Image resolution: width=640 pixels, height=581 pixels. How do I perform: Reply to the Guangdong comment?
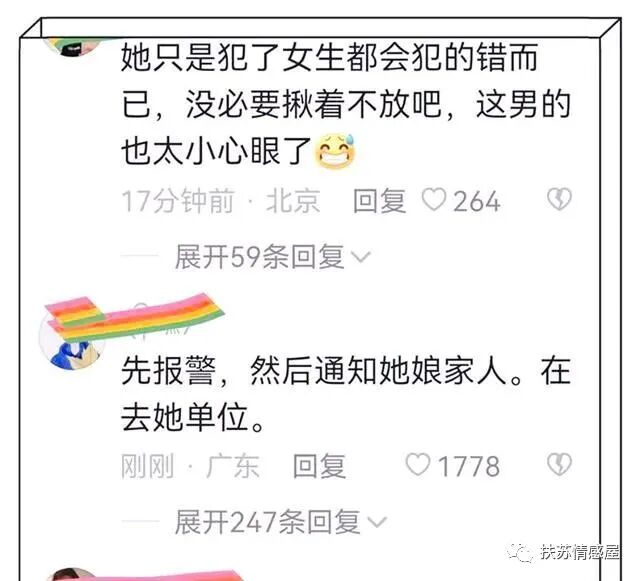pyautogui.click(x=320, y=466)
